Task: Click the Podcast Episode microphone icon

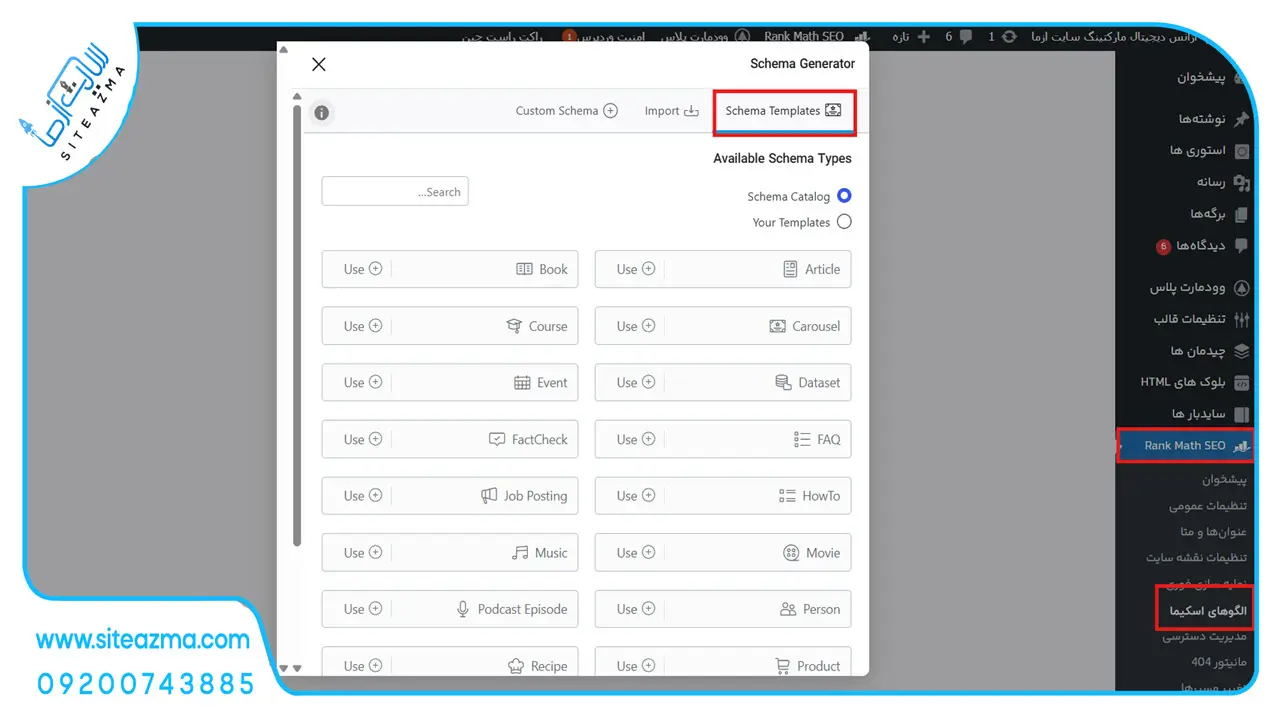Action: pos(463,609)
